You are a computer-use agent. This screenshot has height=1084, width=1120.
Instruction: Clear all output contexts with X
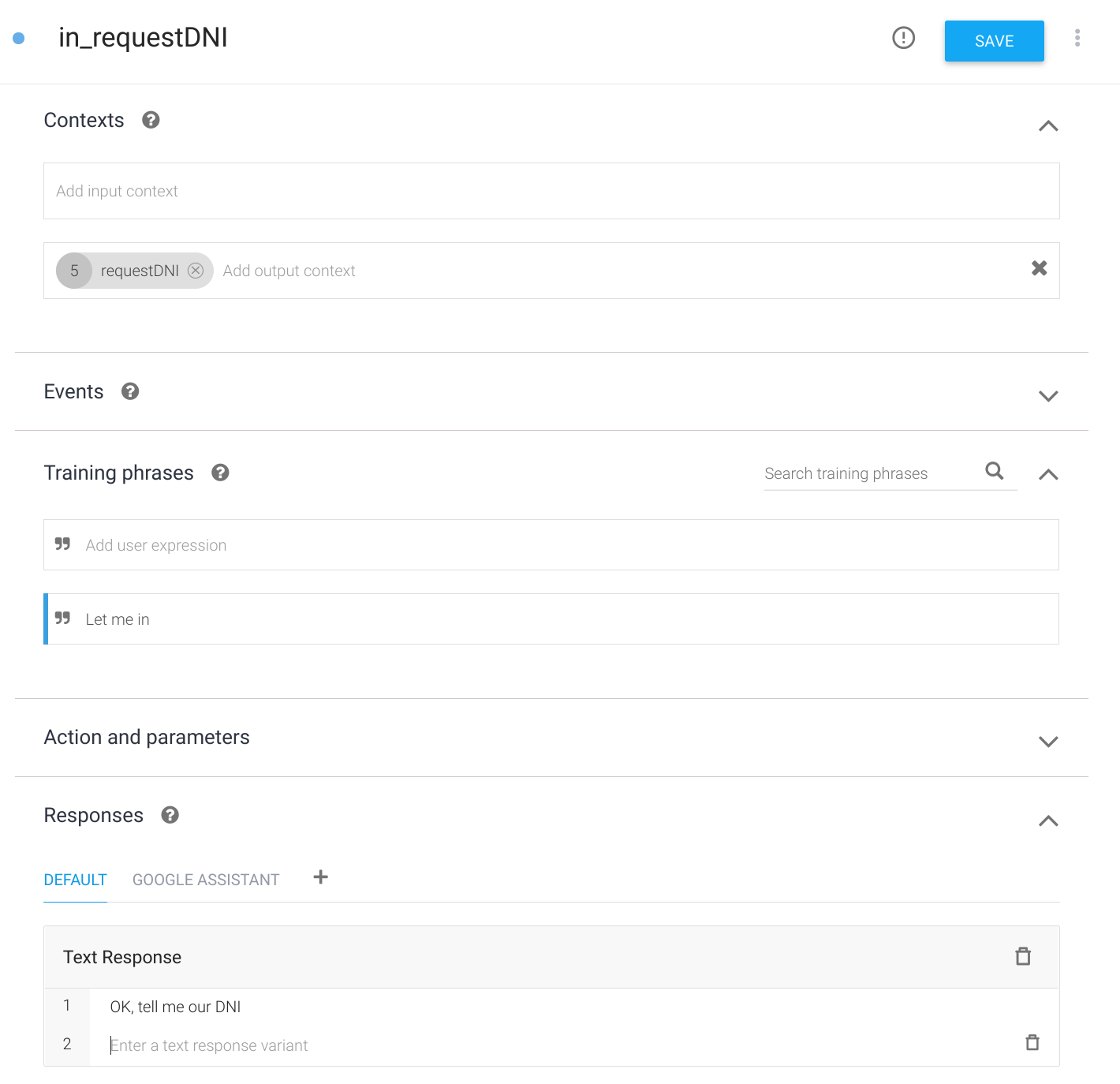tap(1039, 268)
